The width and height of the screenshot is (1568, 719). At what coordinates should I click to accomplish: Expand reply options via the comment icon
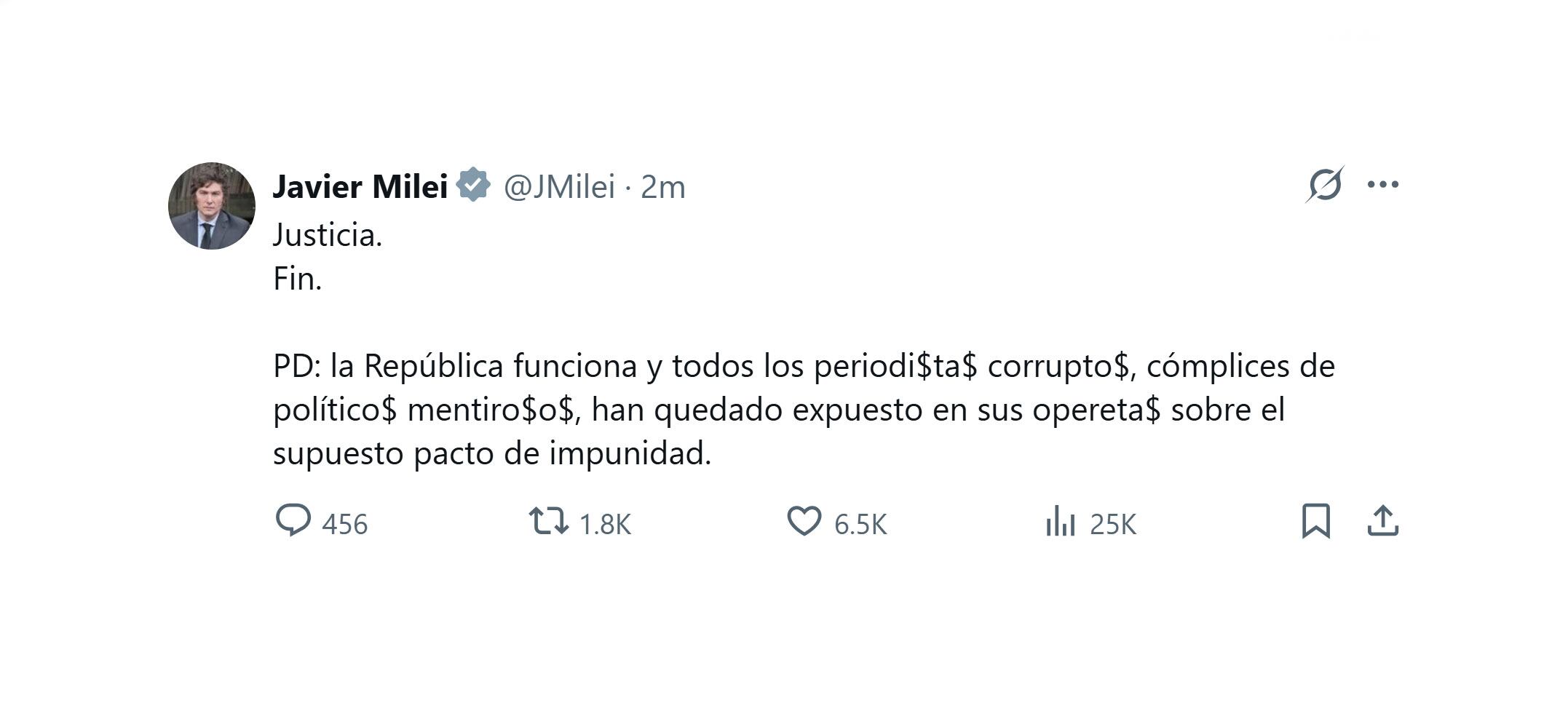tap(293, 521)
